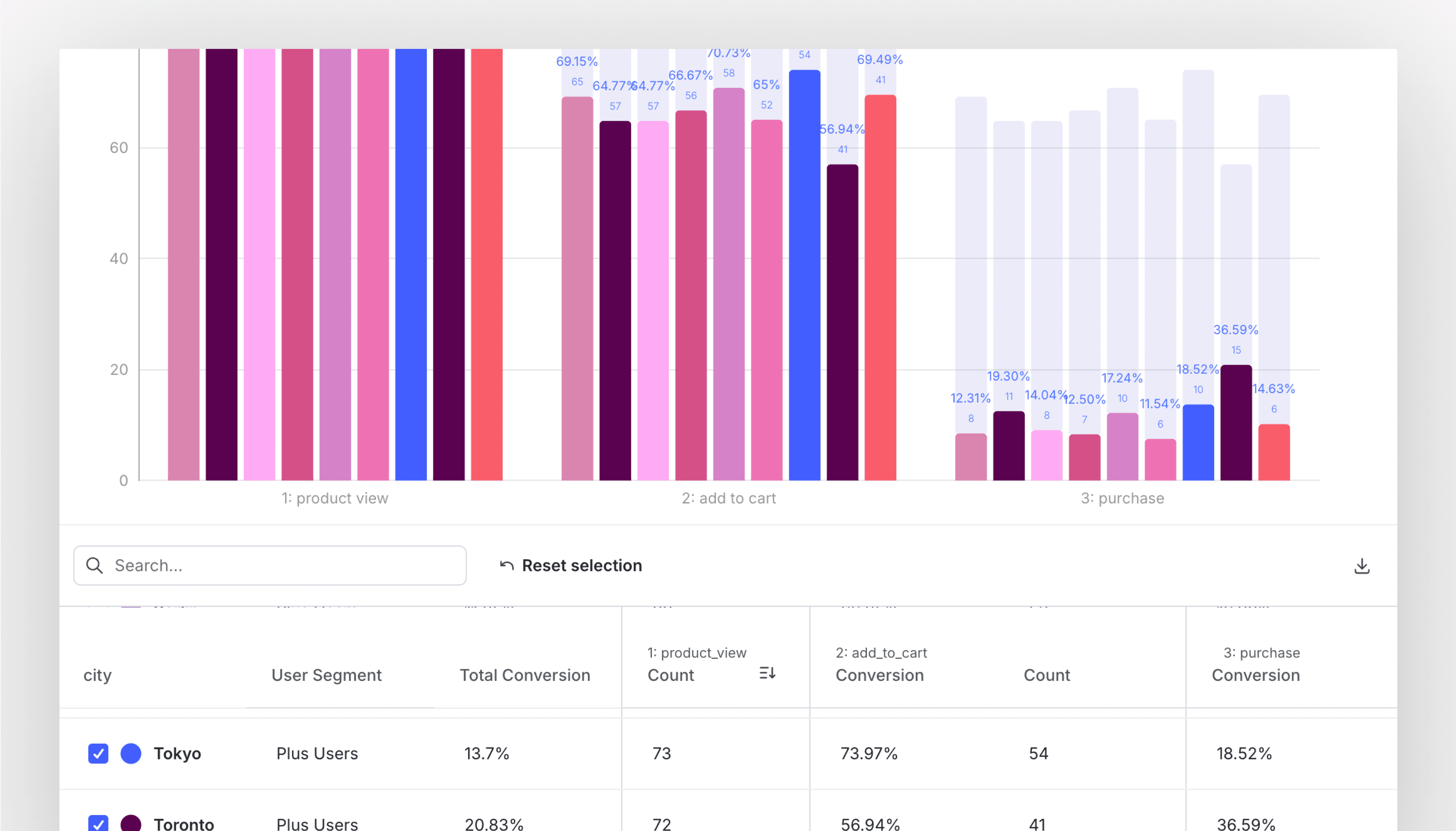Uncheck the Toronto row checkbox
This screenshot has width=1456, height=831.
click(x=98, y=823)
